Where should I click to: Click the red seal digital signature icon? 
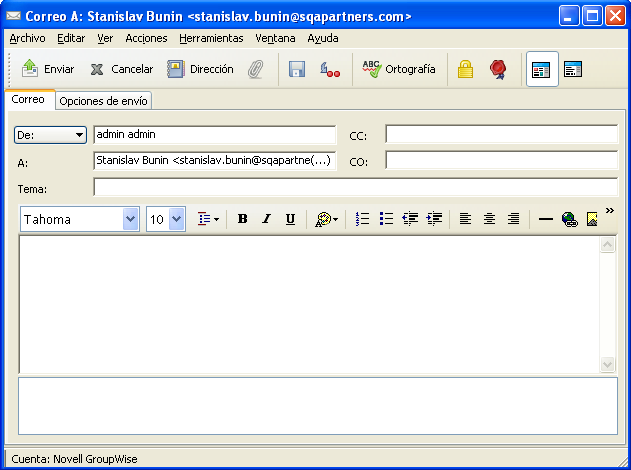(x=498, y=69)
